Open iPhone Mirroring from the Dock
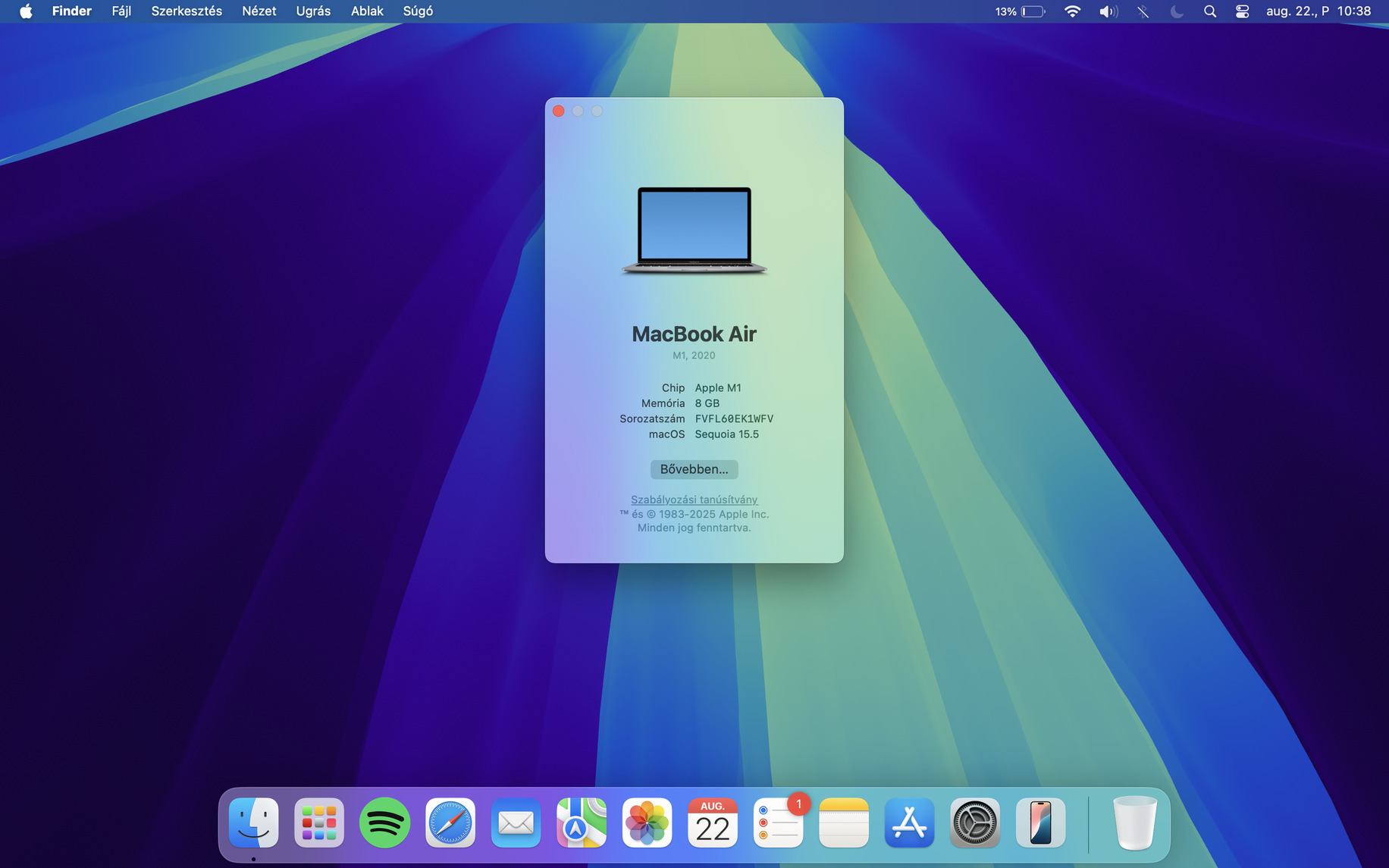 (1040, 823)
